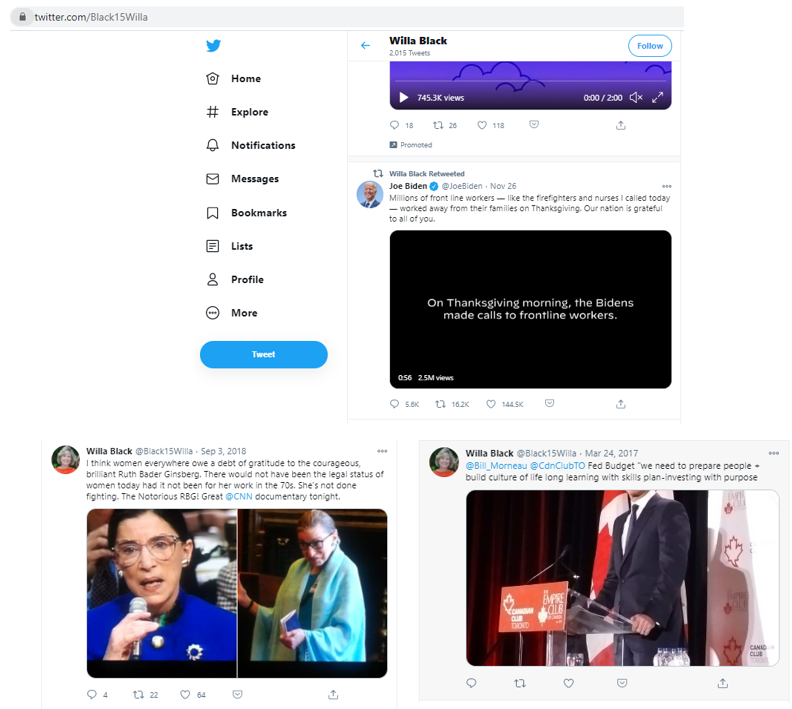Open the @CNN mention link
The width and height of the screenshot is (792, 709).
(x=238, y=496)
